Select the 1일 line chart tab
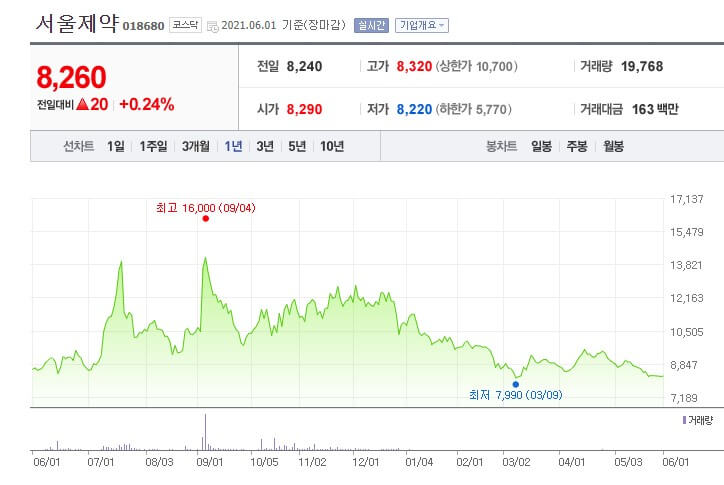The width and height of the screenshot is (724, 485). [116, 146]
